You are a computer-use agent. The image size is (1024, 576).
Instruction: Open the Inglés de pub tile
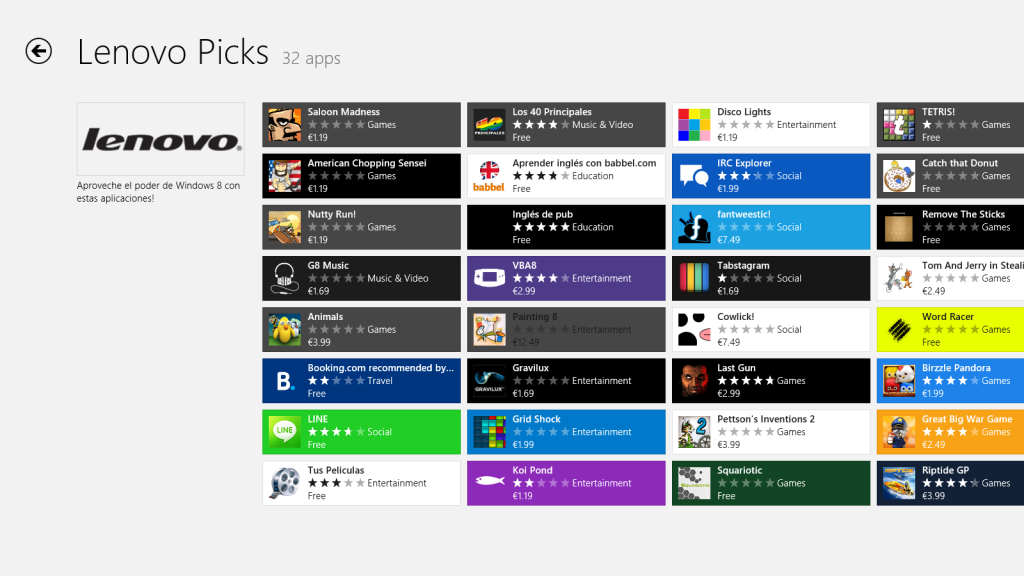(x=566, y=227)
